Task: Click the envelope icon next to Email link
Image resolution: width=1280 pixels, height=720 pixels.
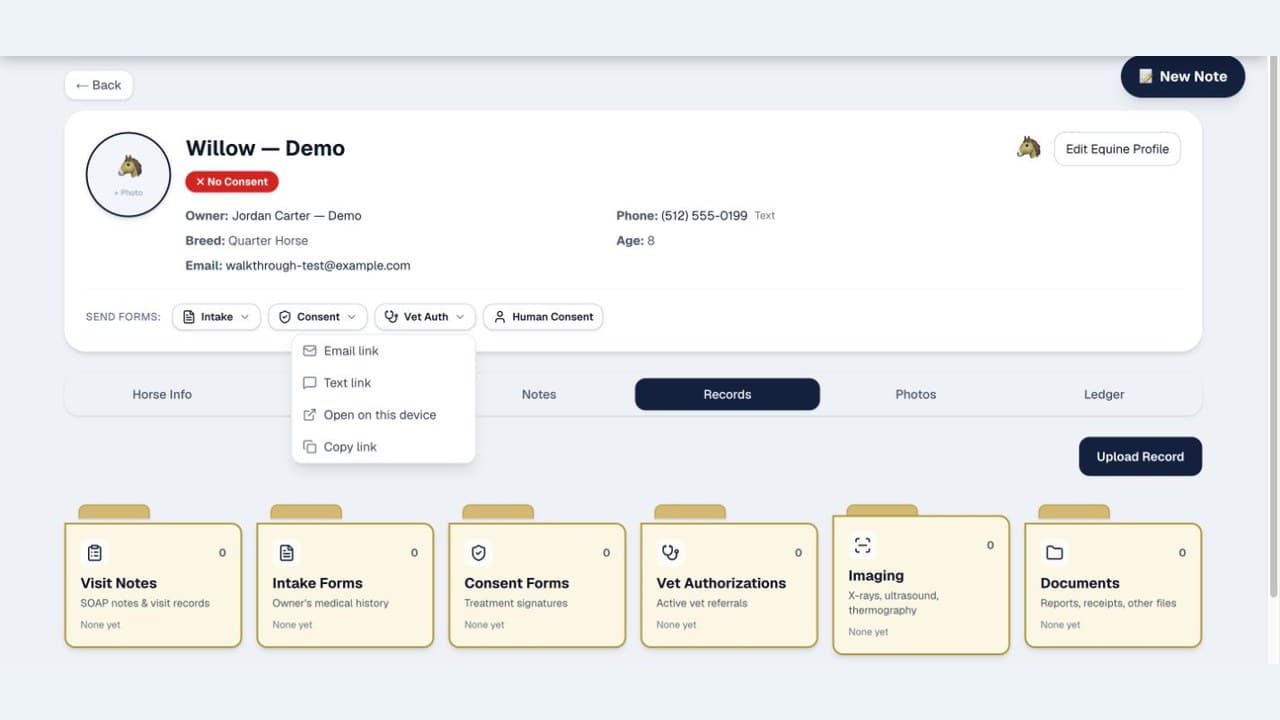Action: [x=309, y=351]
